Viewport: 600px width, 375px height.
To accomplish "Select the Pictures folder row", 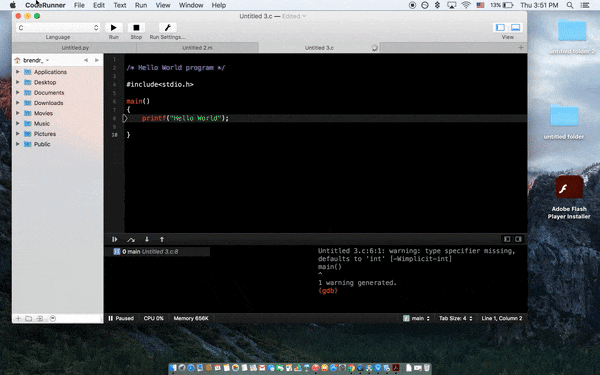I will (58, 134).
